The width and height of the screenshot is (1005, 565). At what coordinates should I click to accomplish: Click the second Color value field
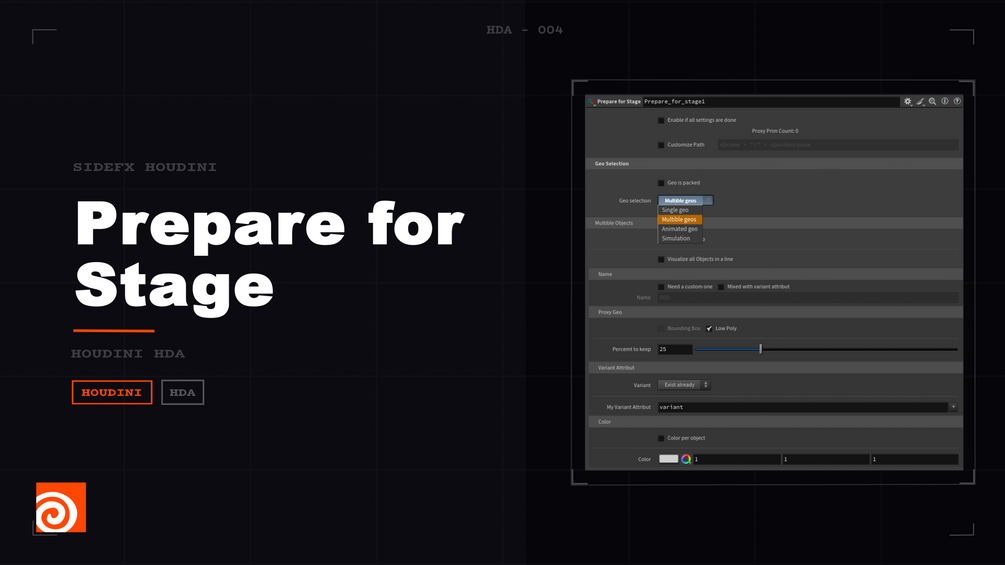[826, 459]
